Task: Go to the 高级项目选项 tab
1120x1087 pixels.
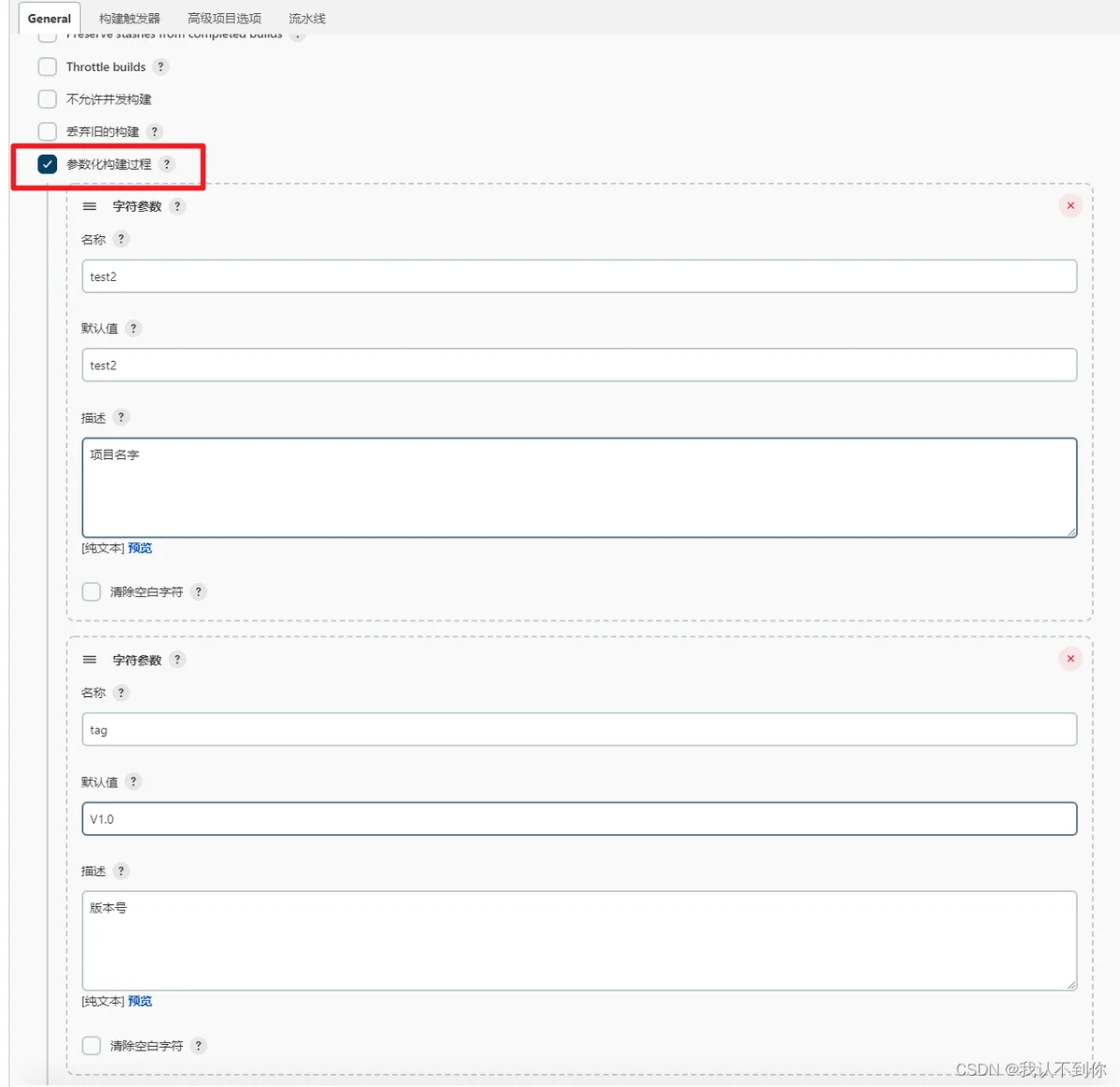Action: click(224, 19)
